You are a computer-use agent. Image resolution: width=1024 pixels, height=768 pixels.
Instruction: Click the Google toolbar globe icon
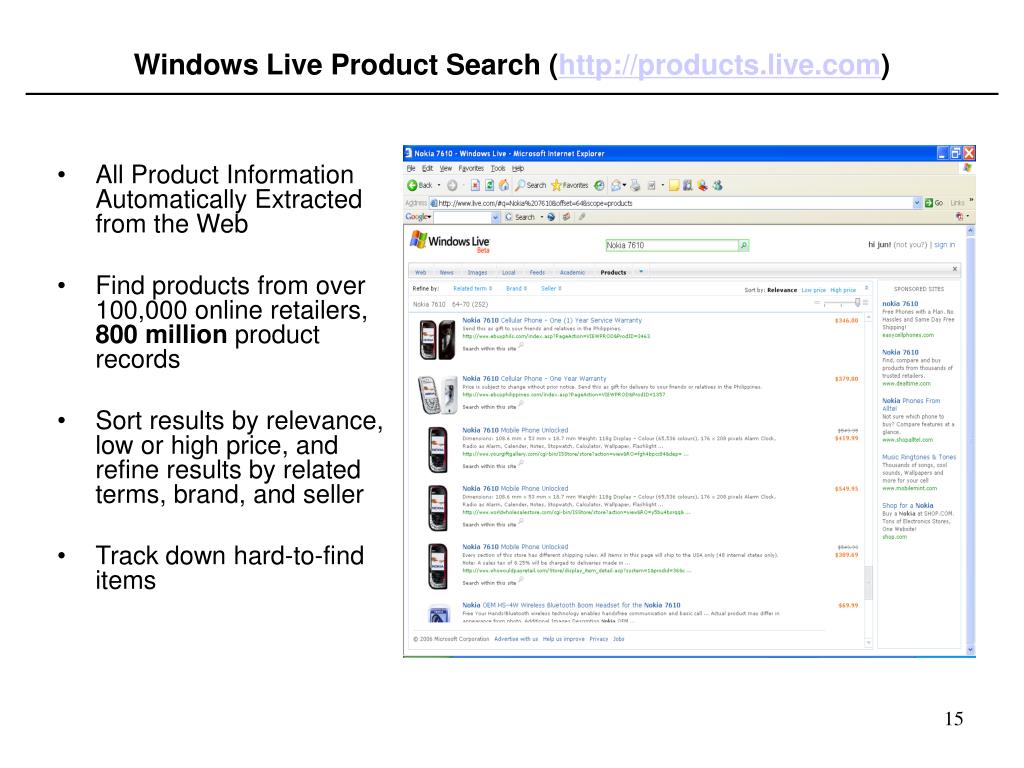[551, 217]
